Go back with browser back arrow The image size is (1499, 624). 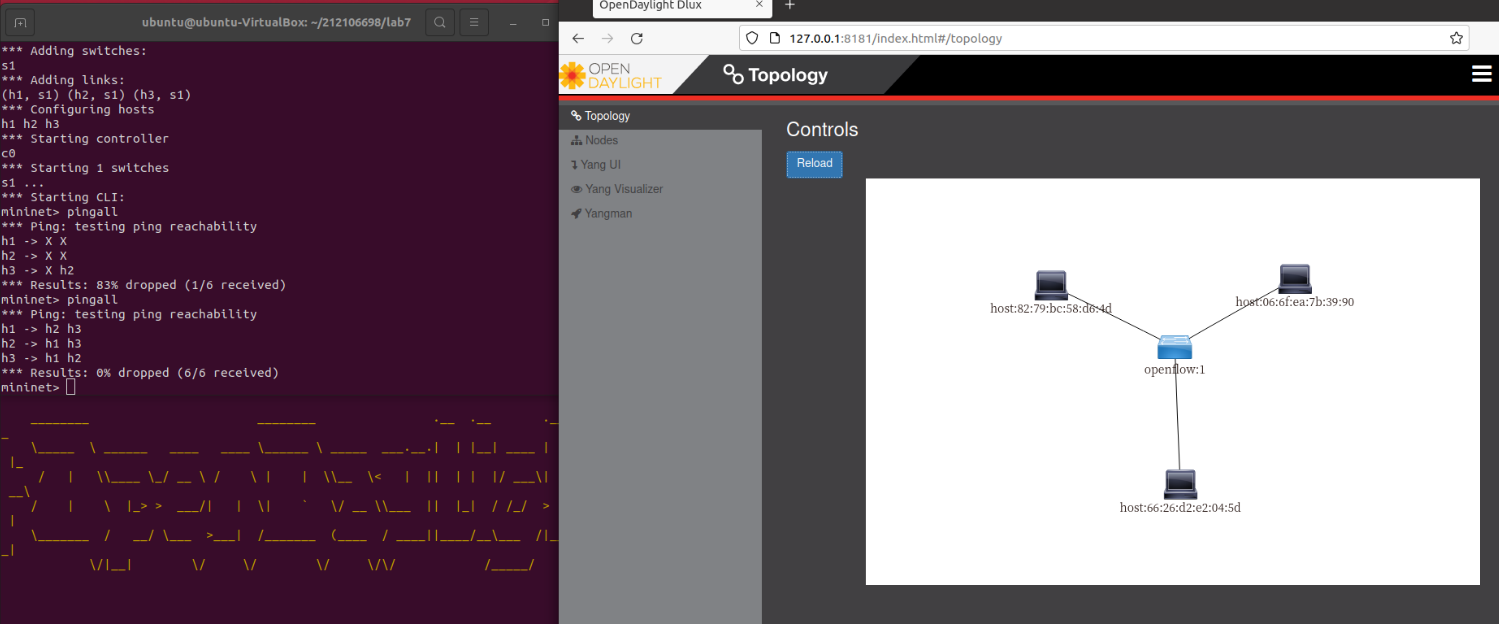578,38
